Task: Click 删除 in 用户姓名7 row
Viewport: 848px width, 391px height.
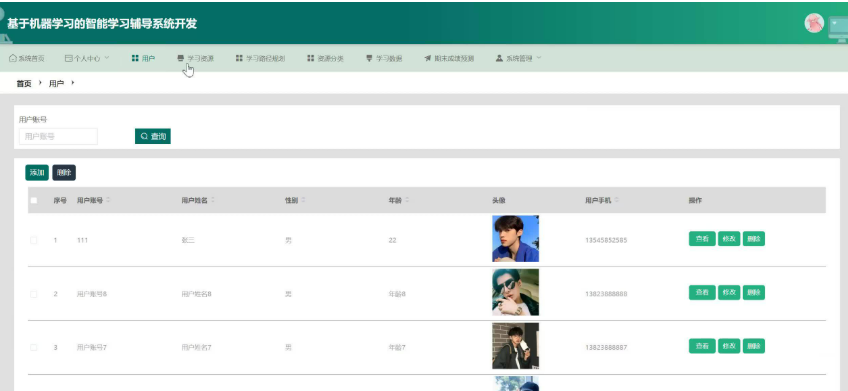Action: (754, 346)
